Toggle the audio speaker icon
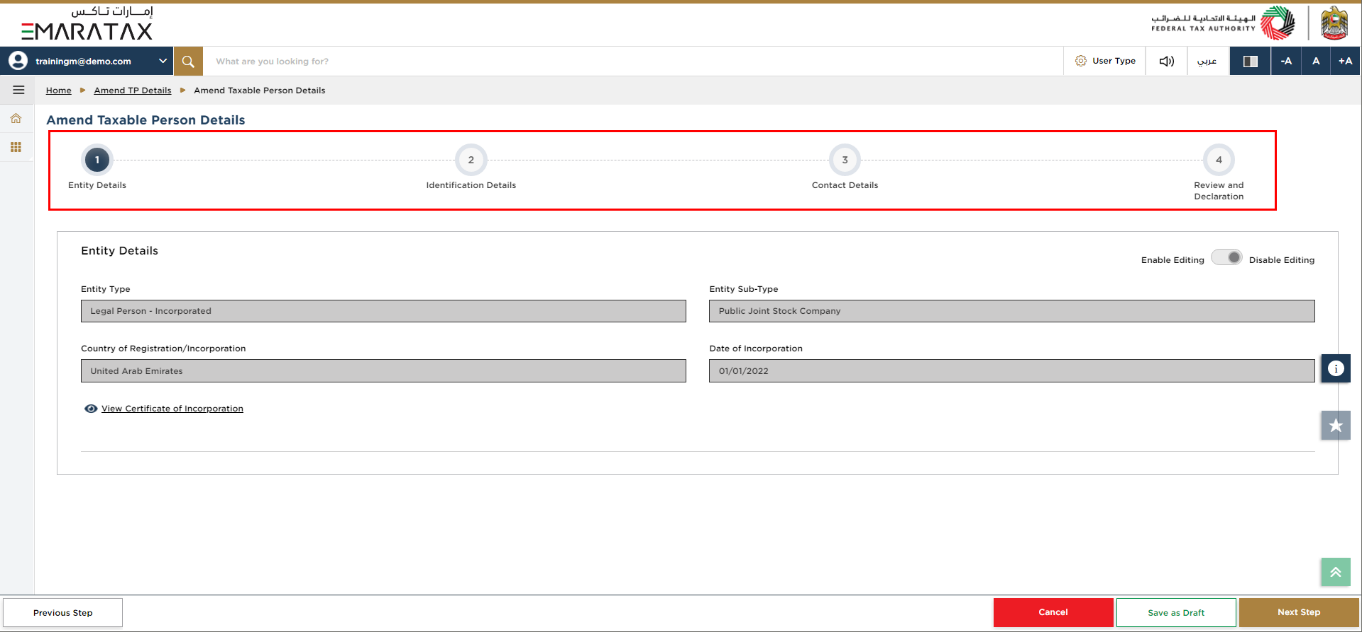The width and height of the screenshot is (1362, 632). (1166, 61)
